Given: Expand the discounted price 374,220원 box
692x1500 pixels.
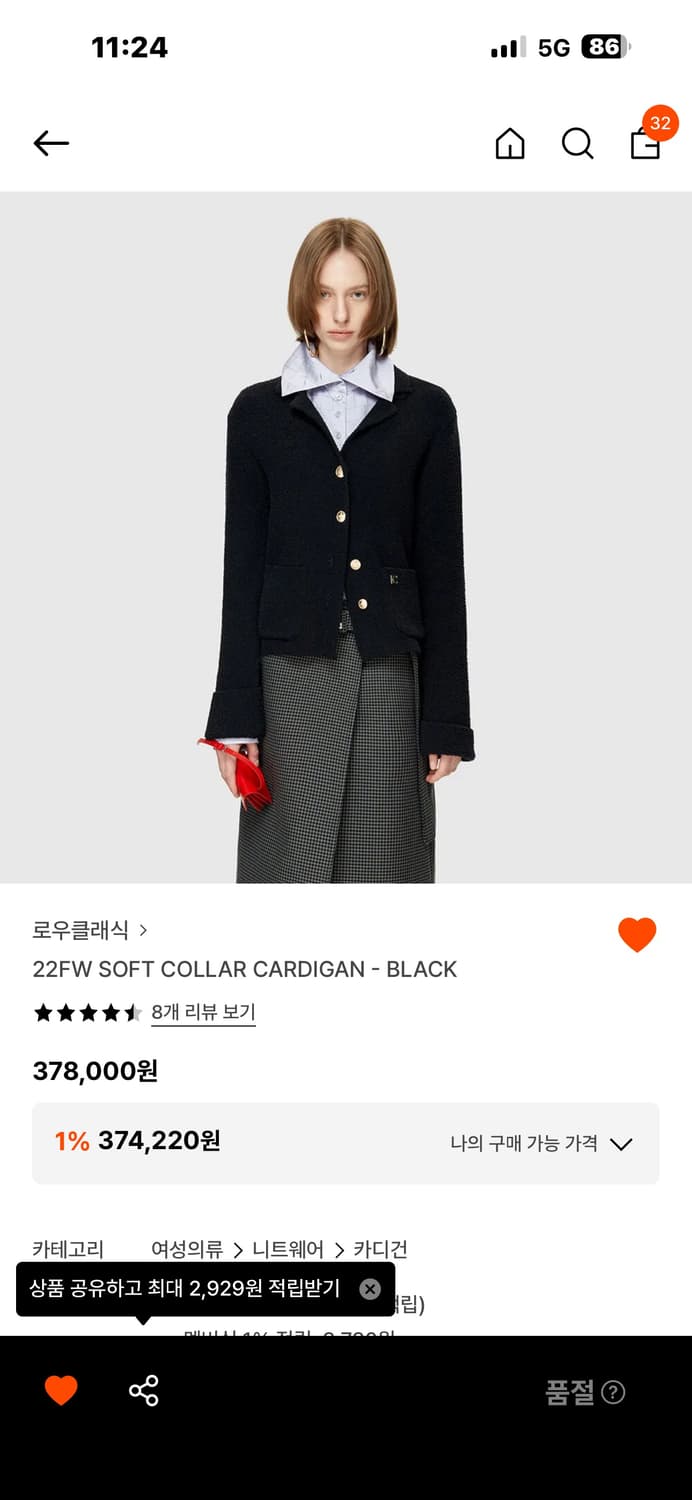Looking at the screenshot, I should coord(346,1143).
